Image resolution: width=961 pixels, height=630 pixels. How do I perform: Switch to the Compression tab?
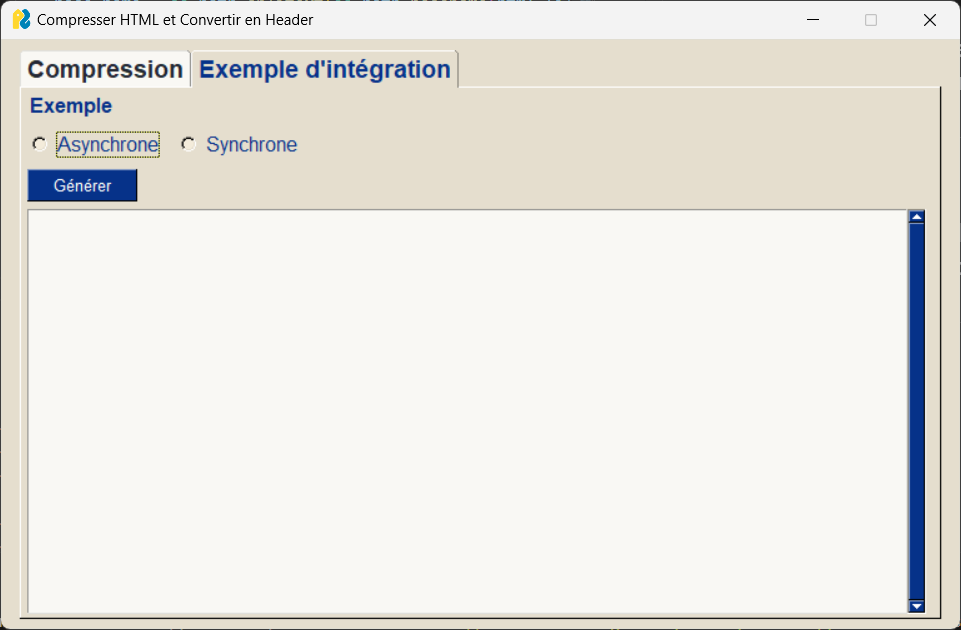[105, 69]
